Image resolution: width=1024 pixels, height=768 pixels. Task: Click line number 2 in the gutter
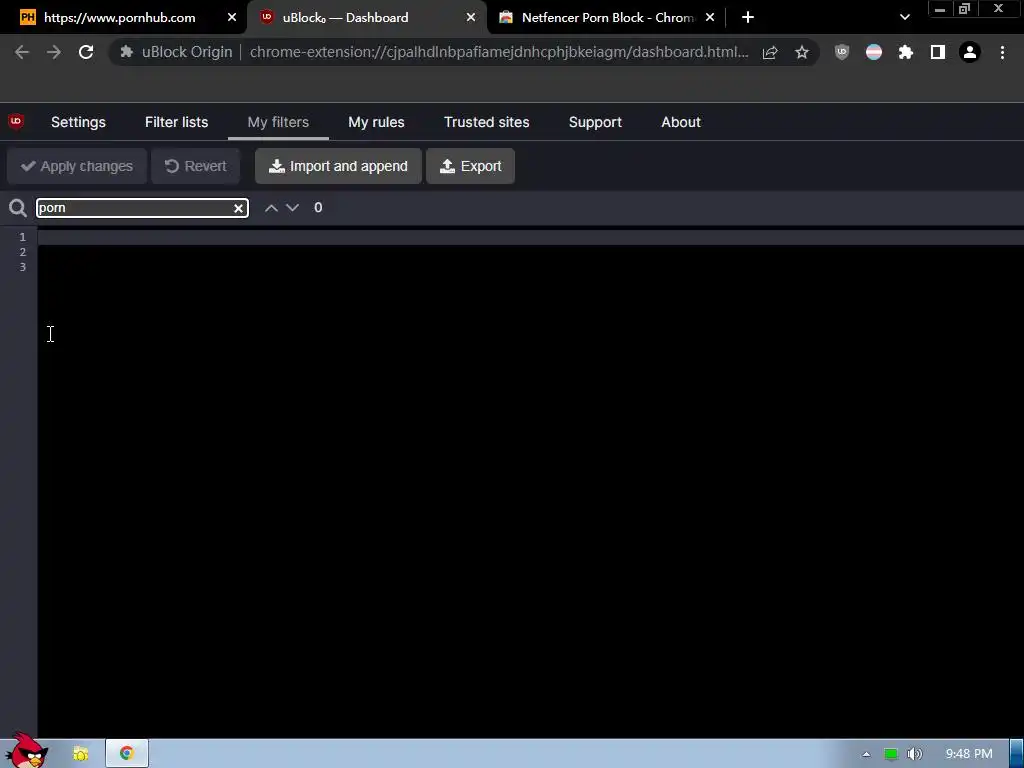pyautogui.click(x=23, y=252)
